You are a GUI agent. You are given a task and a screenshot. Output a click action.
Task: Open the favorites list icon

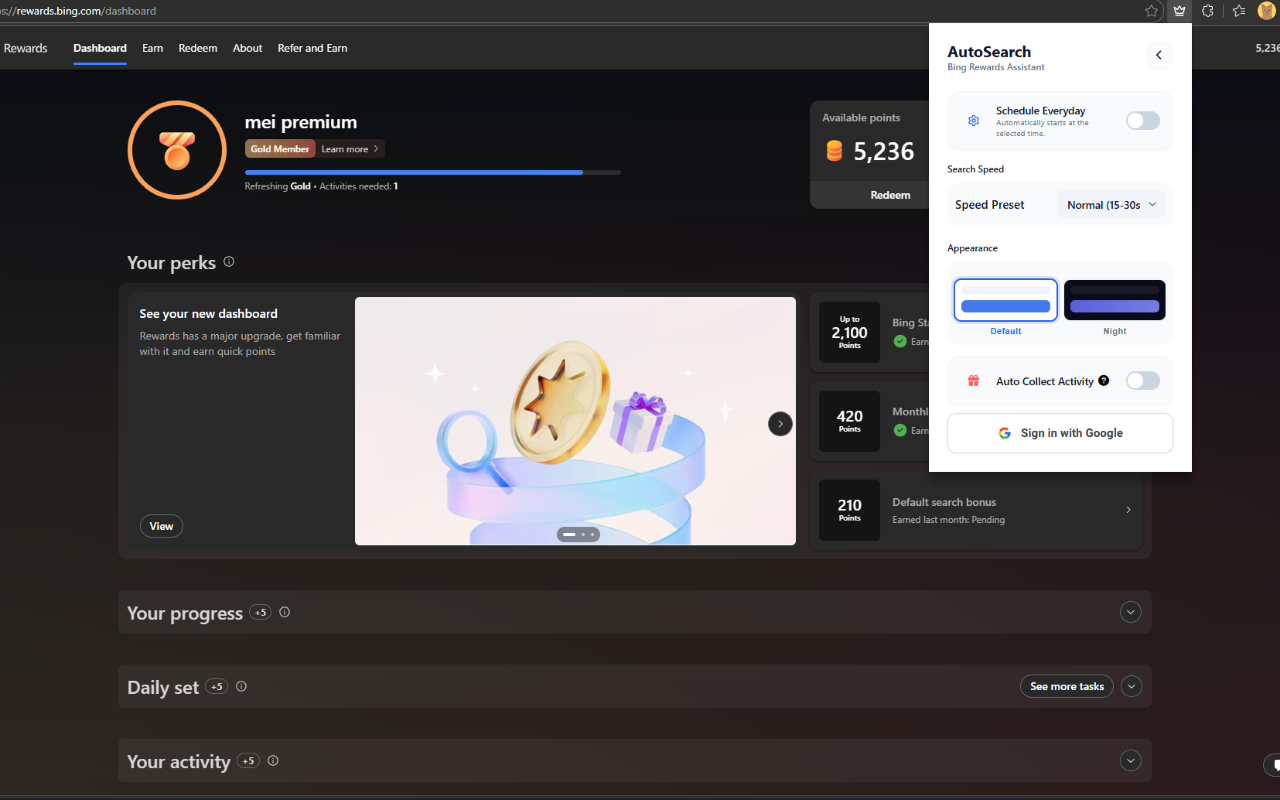[1239, 11]
